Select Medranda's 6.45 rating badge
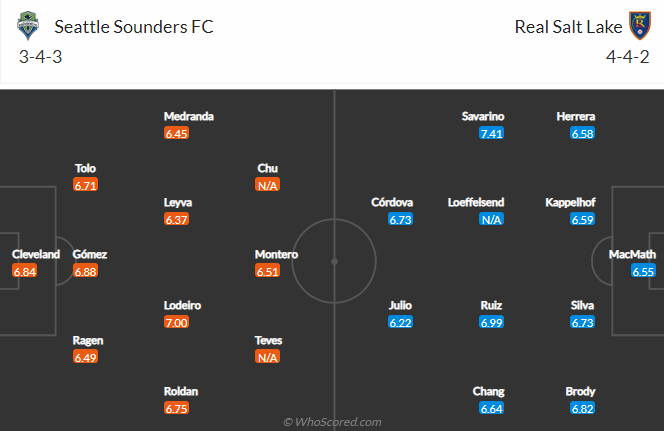Image resolution: width=664 pixels, height=431 pixels. 177,133
